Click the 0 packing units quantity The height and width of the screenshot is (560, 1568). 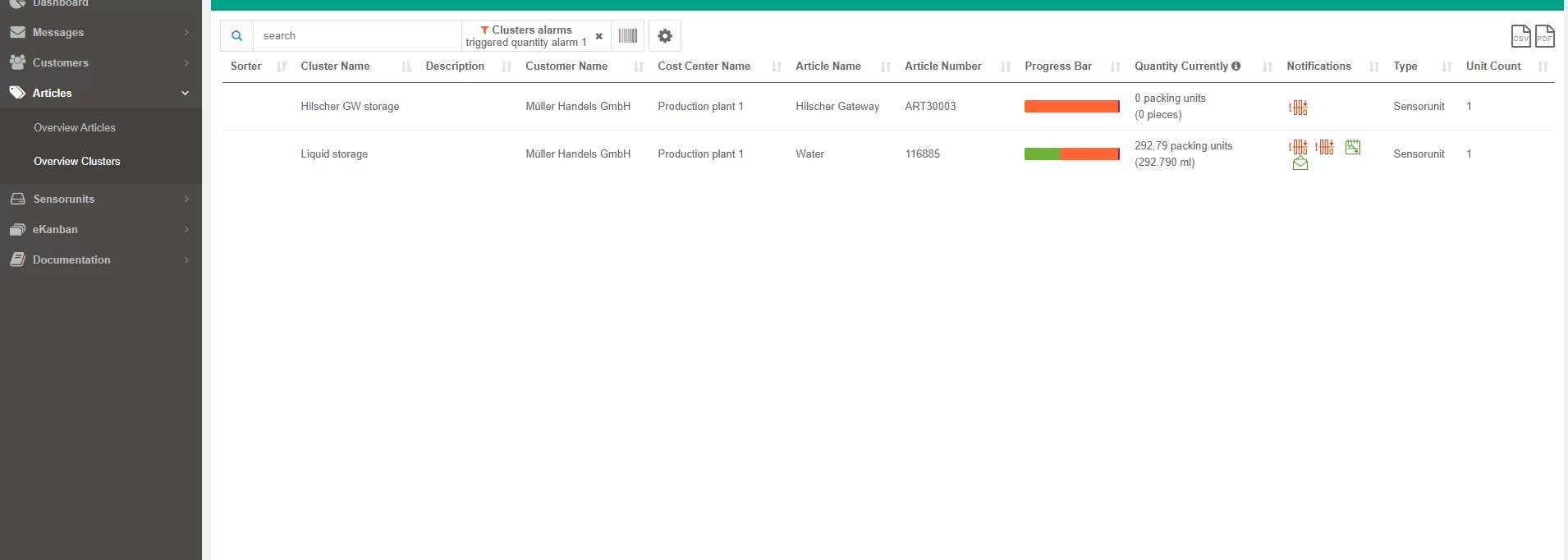1170,98
